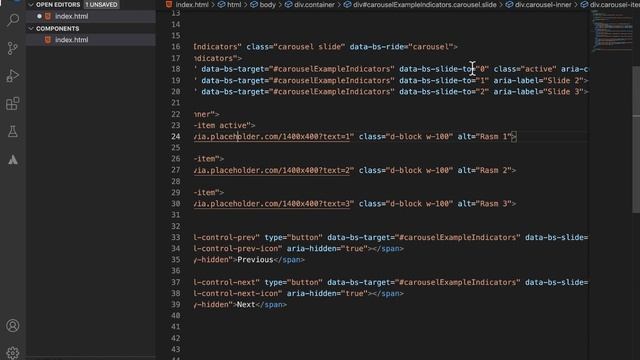Click "-item active" text on line 23
The height and width of the screenshot is (360, 640).
[x=222, y=126]
